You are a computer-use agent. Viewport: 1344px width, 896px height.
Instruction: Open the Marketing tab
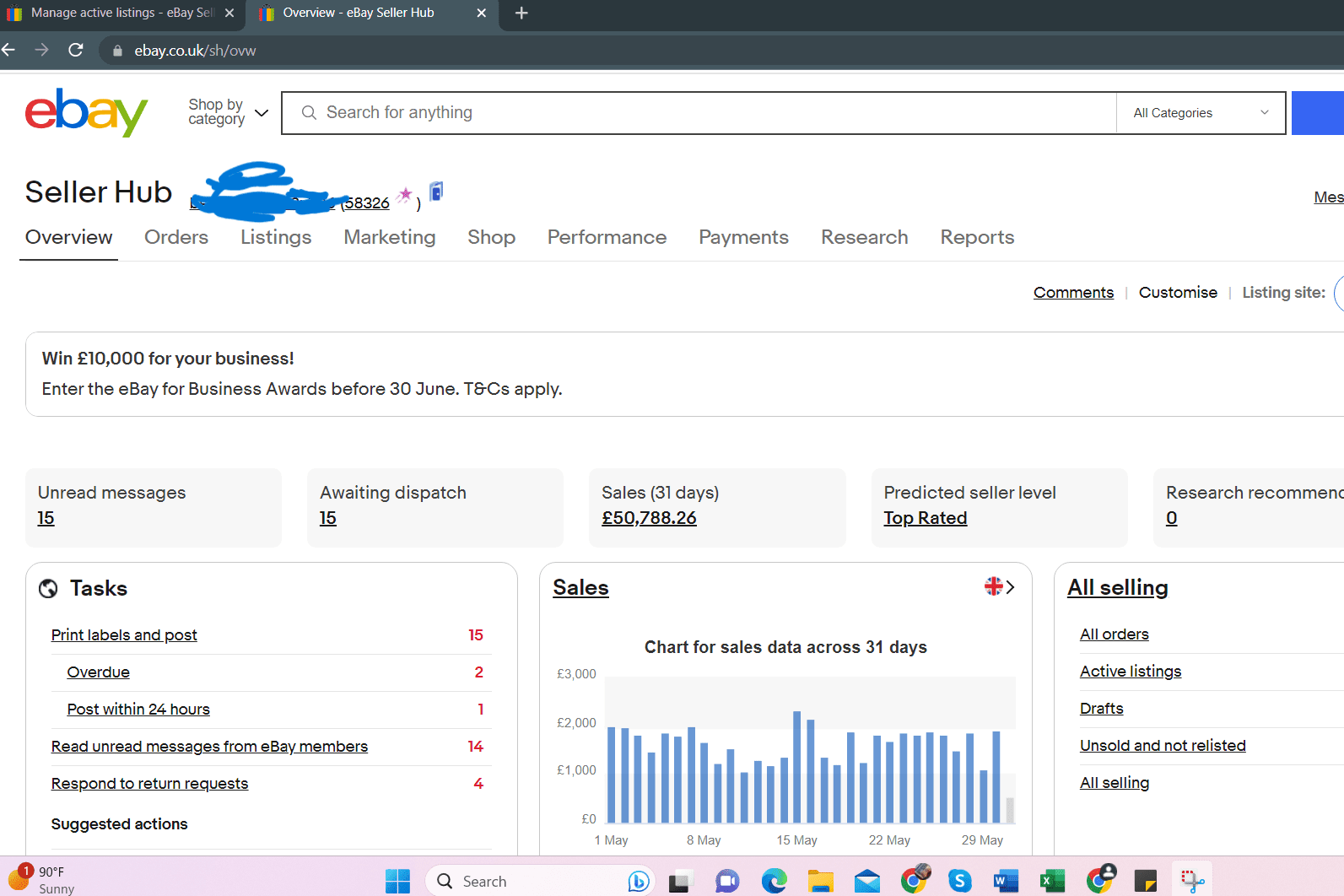click(x=390, y=237)
